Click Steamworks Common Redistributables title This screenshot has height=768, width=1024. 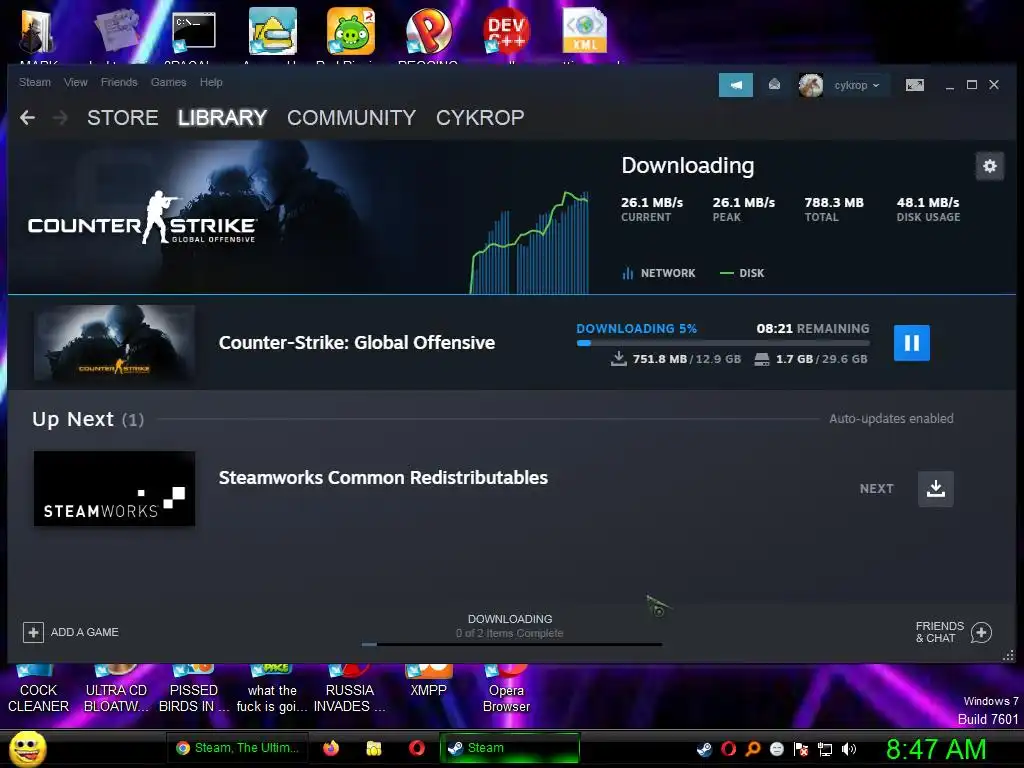(383, 478)
